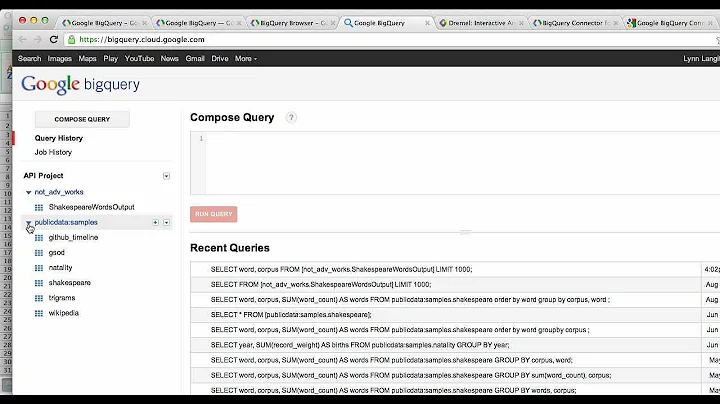720x404 pixels.
Task: Click the browser address bar URL
Action: pos(142,39)
